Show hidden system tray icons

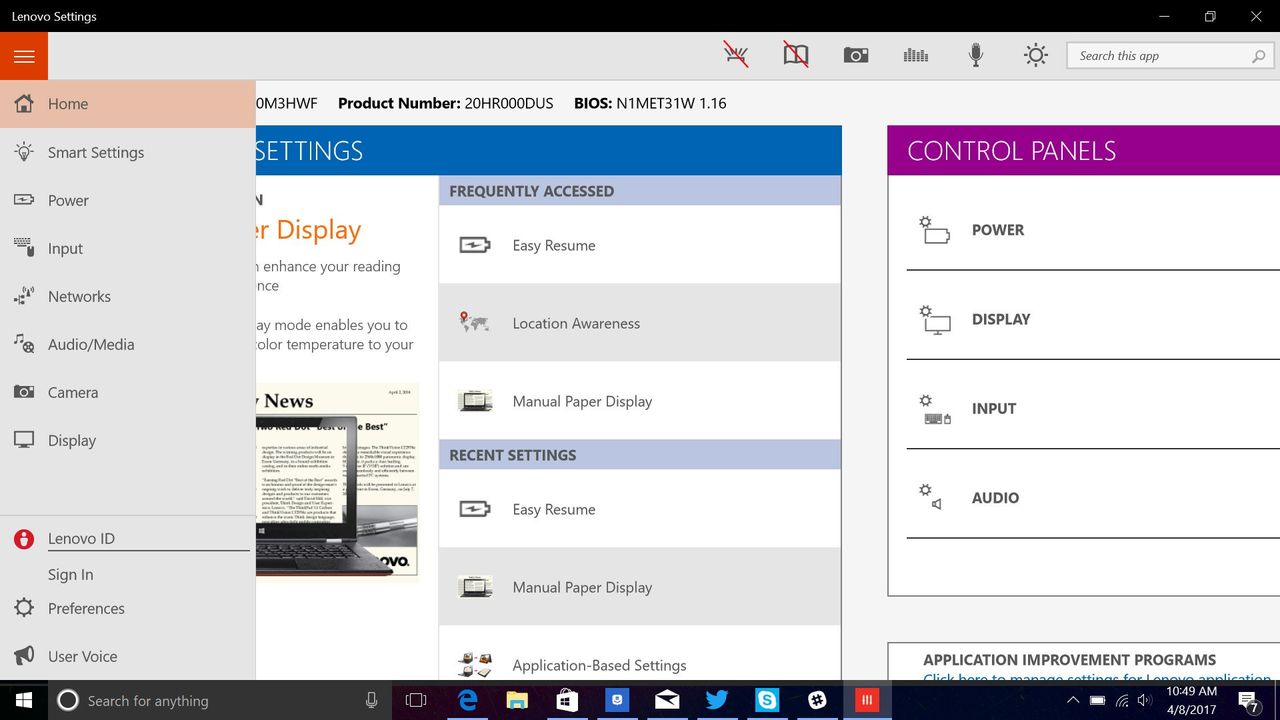[x=1073, y=700]
